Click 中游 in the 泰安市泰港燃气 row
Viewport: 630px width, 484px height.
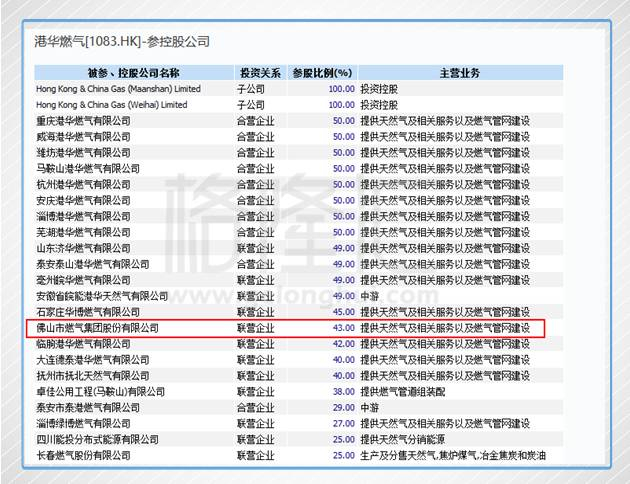tap(370, 408)
